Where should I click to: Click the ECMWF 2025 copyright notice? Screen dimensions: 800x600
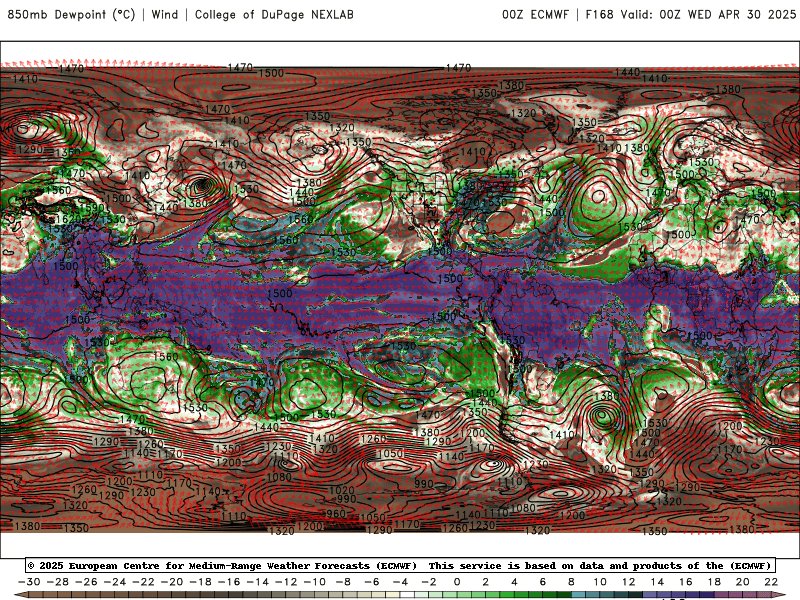tap(222, 565)
